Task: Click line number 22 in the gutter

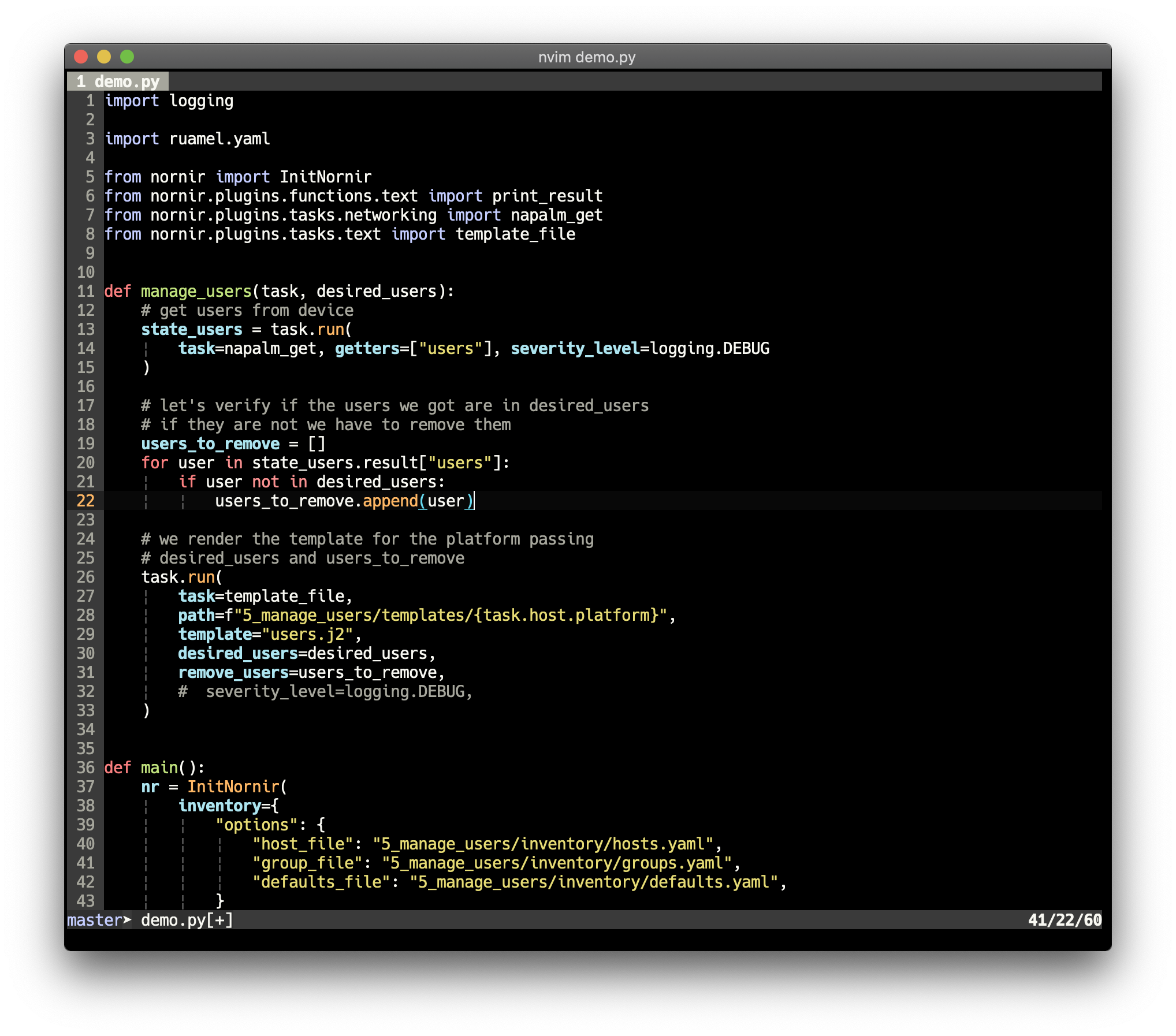Action: coord(87,501)
